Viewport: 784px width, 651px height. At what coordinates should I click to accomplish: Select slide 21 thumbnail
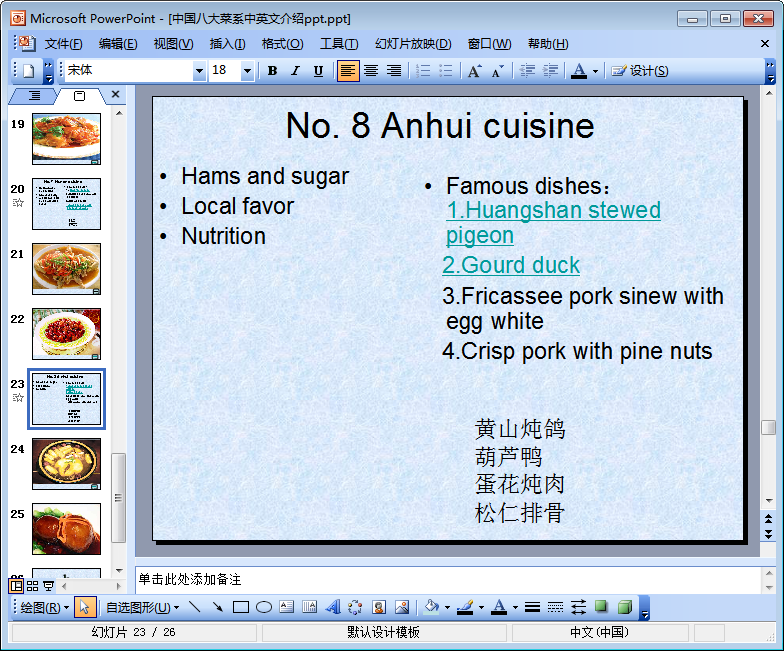point(66,268)
